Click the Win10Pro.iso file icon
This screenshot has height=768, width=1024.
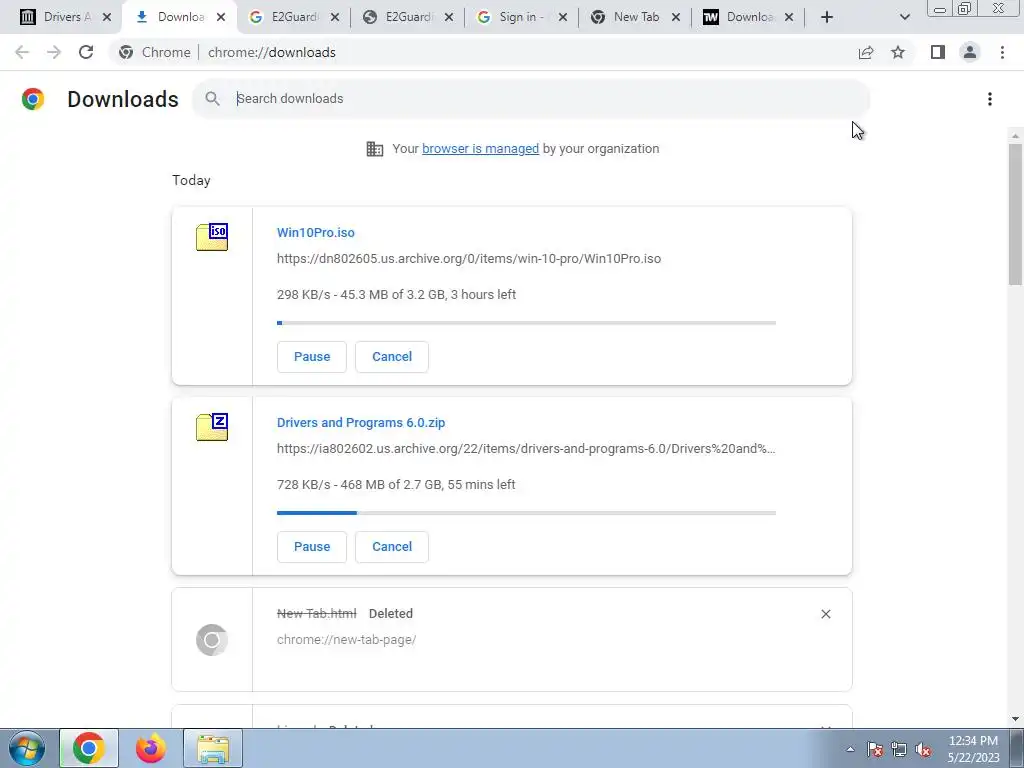[212, 236]
